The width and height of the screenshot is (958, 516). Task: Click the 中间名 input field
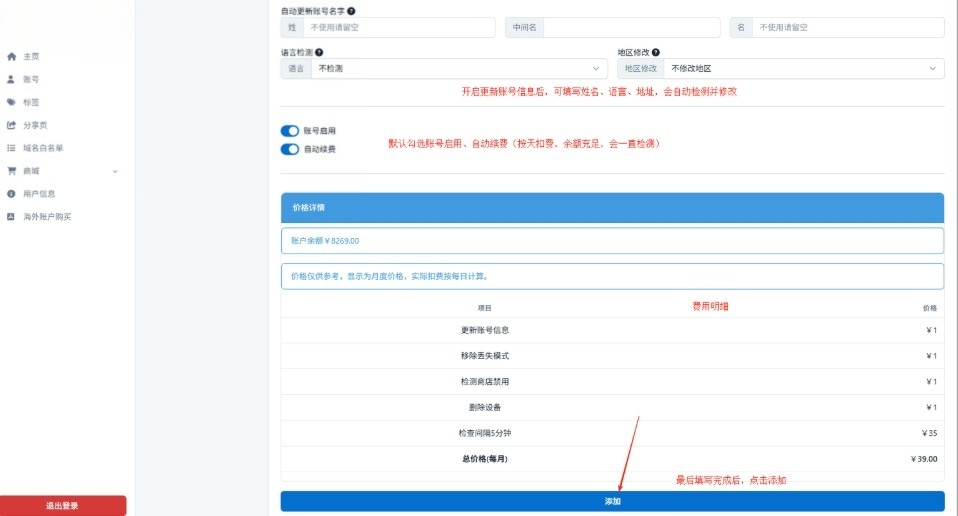[x=632, y=27]
